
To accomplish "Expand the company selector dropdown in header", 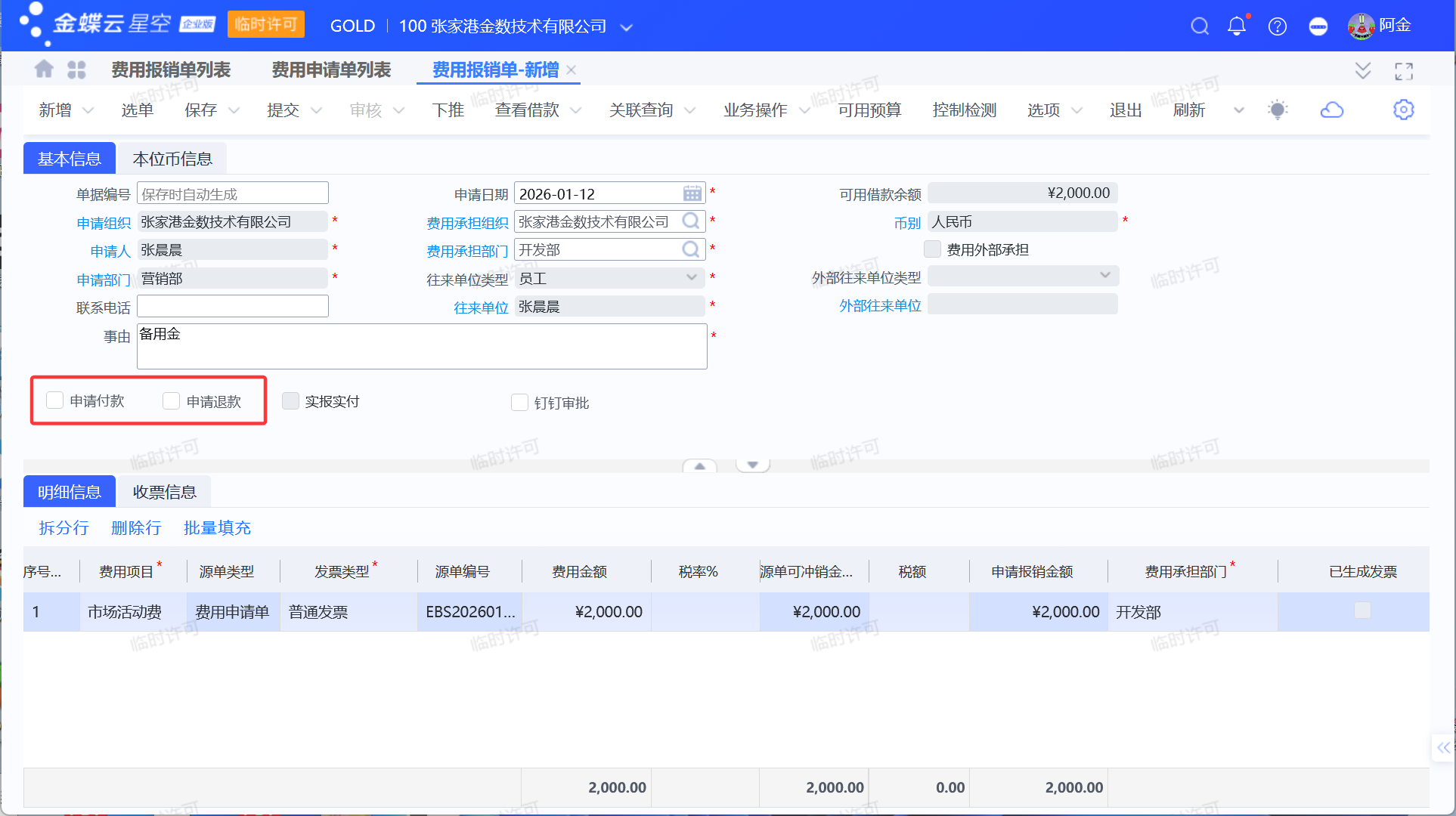I will (x=626, y=27).
